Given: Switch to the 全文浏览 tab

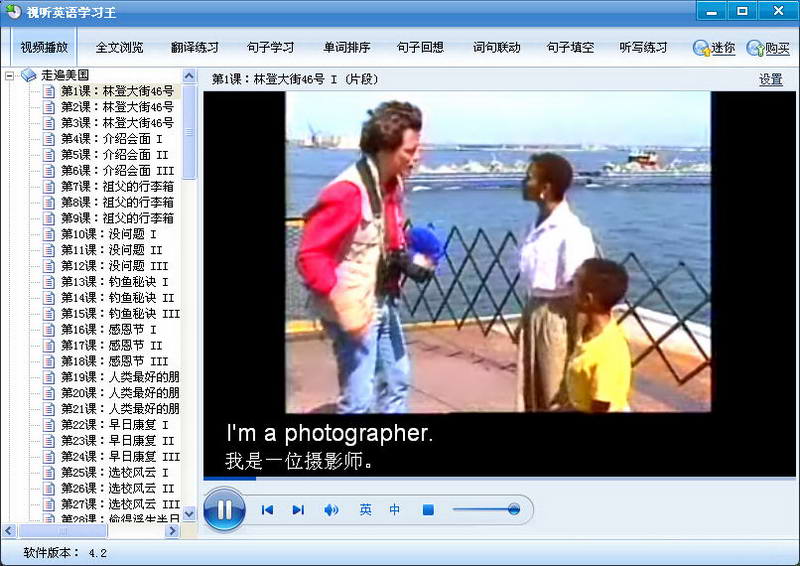Looking at the screenshot, I should tap(119, 47).
